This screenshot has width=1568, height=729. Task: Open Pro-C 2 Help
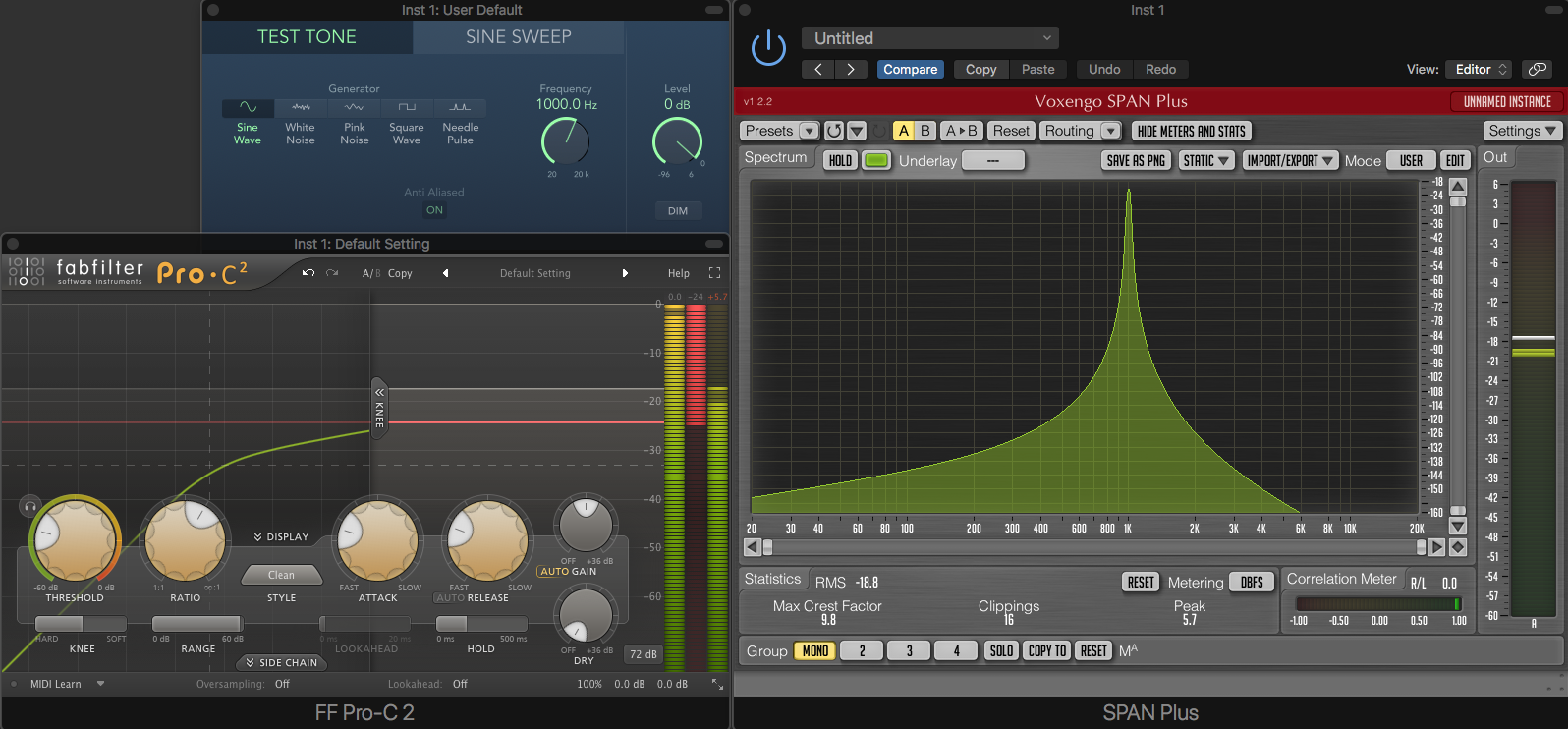click(x=679, y=273)
